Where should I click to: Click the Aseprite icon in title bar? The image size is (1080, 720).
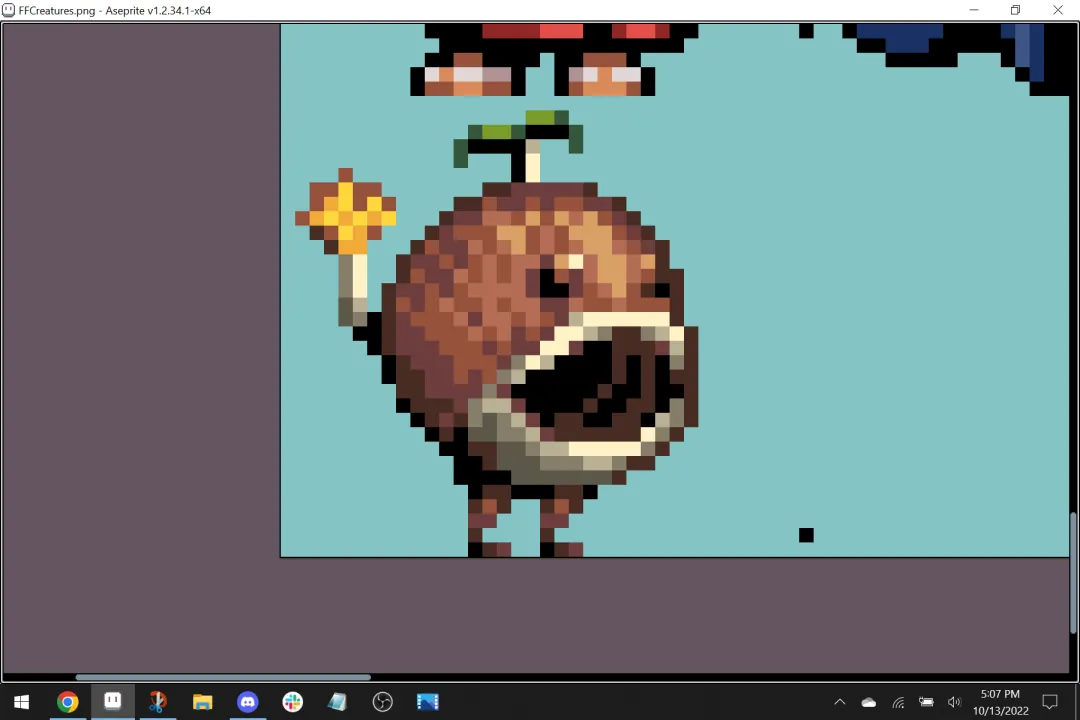pyautogui.click(x=8, y=10)
